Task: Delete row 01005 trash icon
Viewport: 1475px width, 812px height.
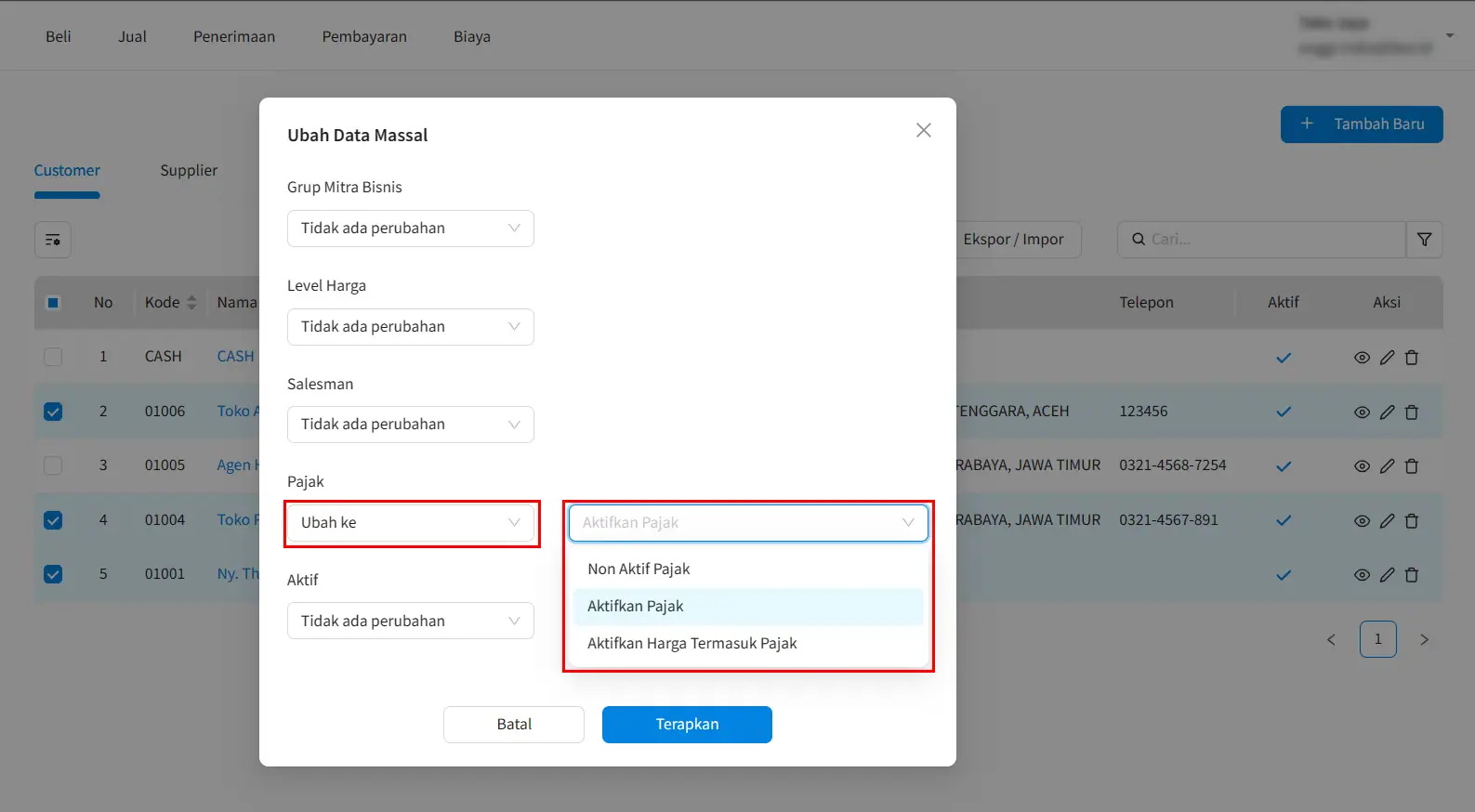Action: click(x=1411, y=466)
